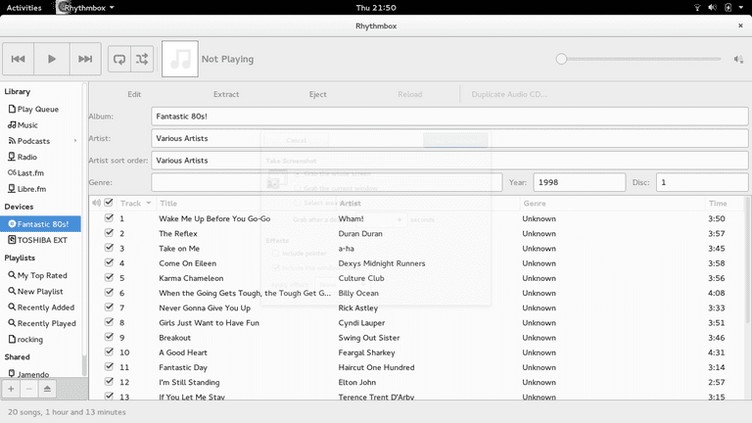
Task: Uncheck Karma Chameleon checkbox
Action: pos(109,277)
